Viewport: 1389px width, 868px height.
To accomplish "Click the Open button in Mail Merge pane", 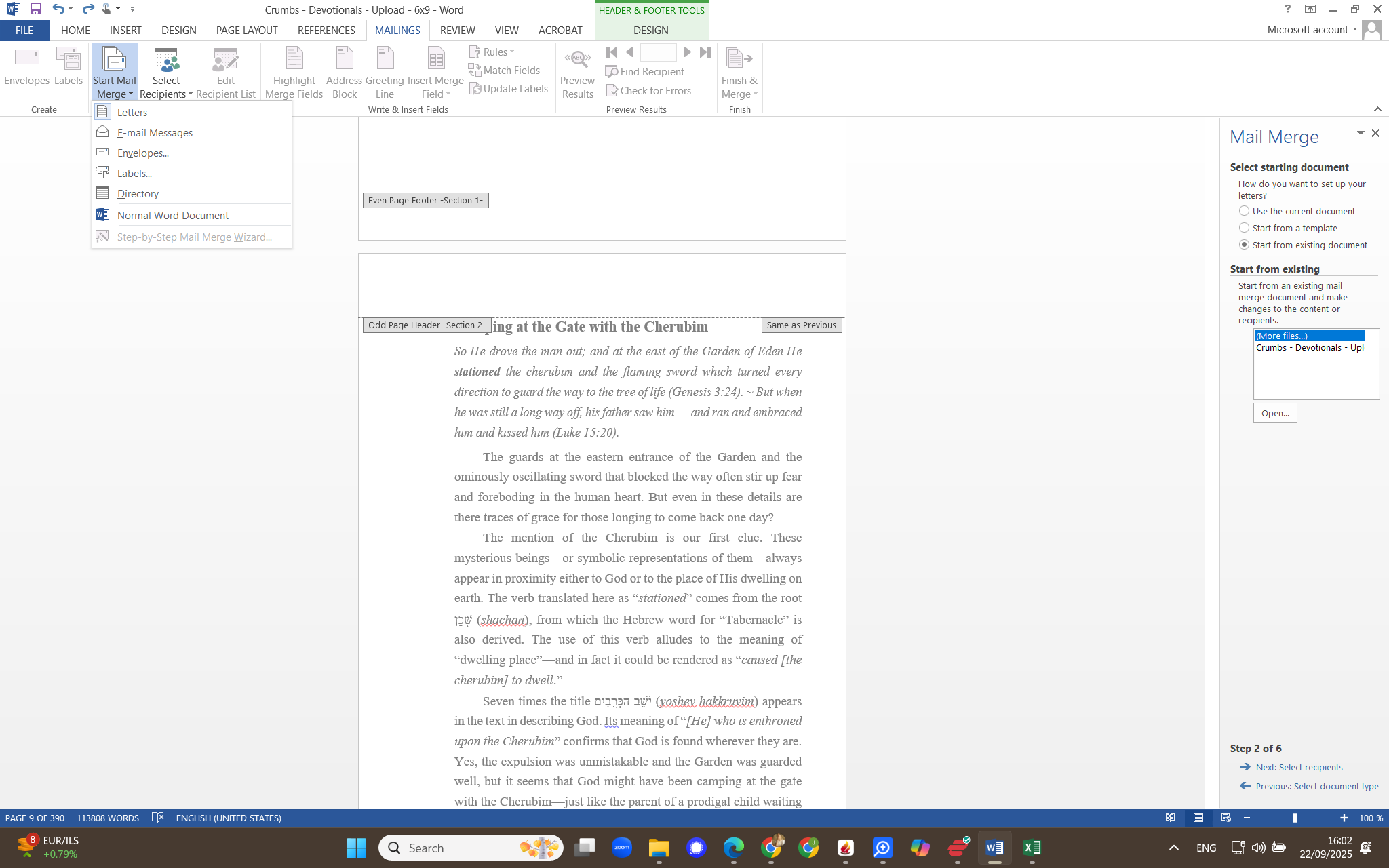I will click(1274, 412).
